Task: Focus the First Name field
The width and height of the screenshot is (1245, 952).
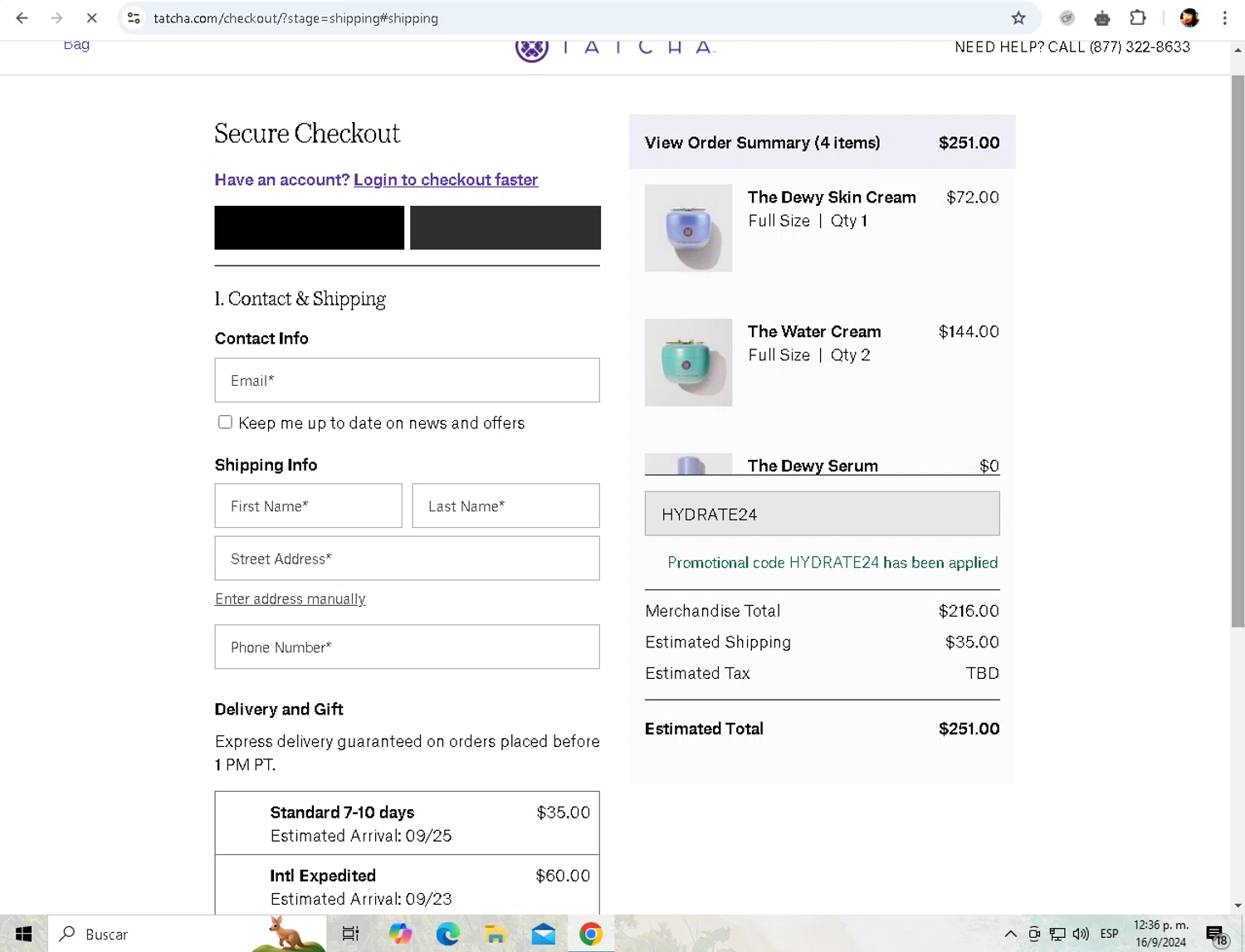Action: 308,505
